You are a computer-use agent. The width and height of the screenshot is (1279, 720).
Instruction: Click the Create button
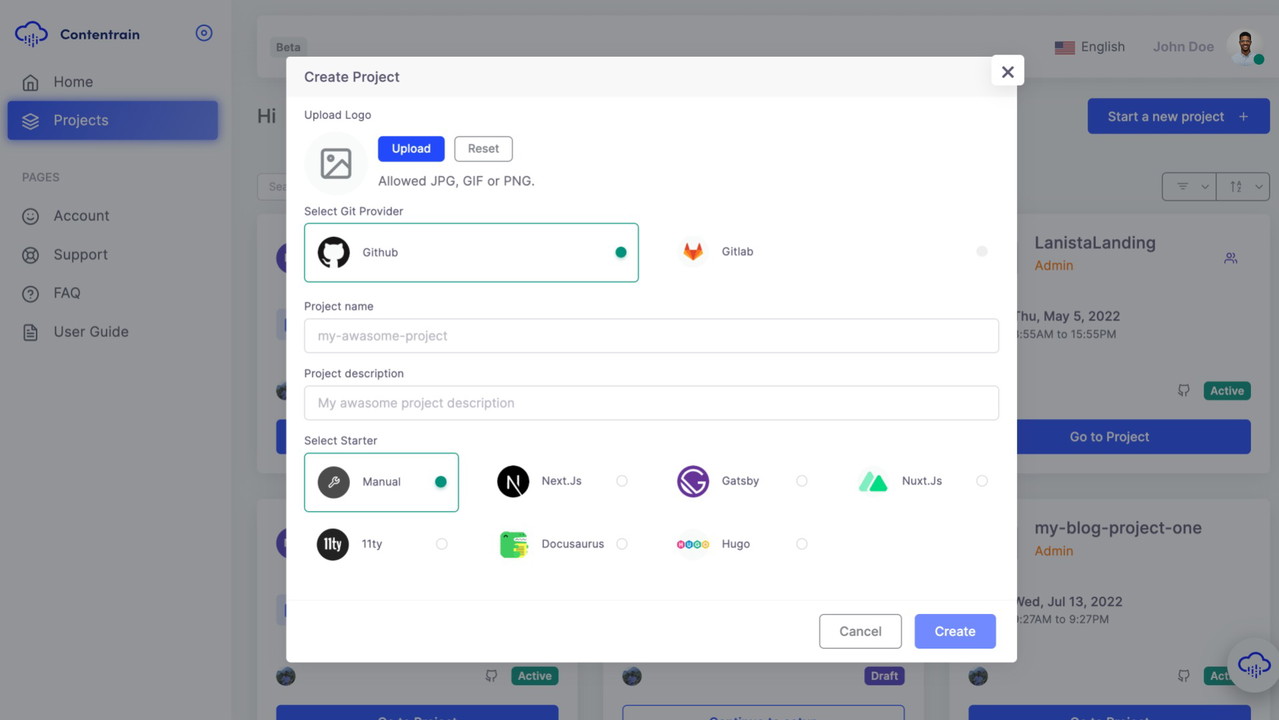click(954, 631)
